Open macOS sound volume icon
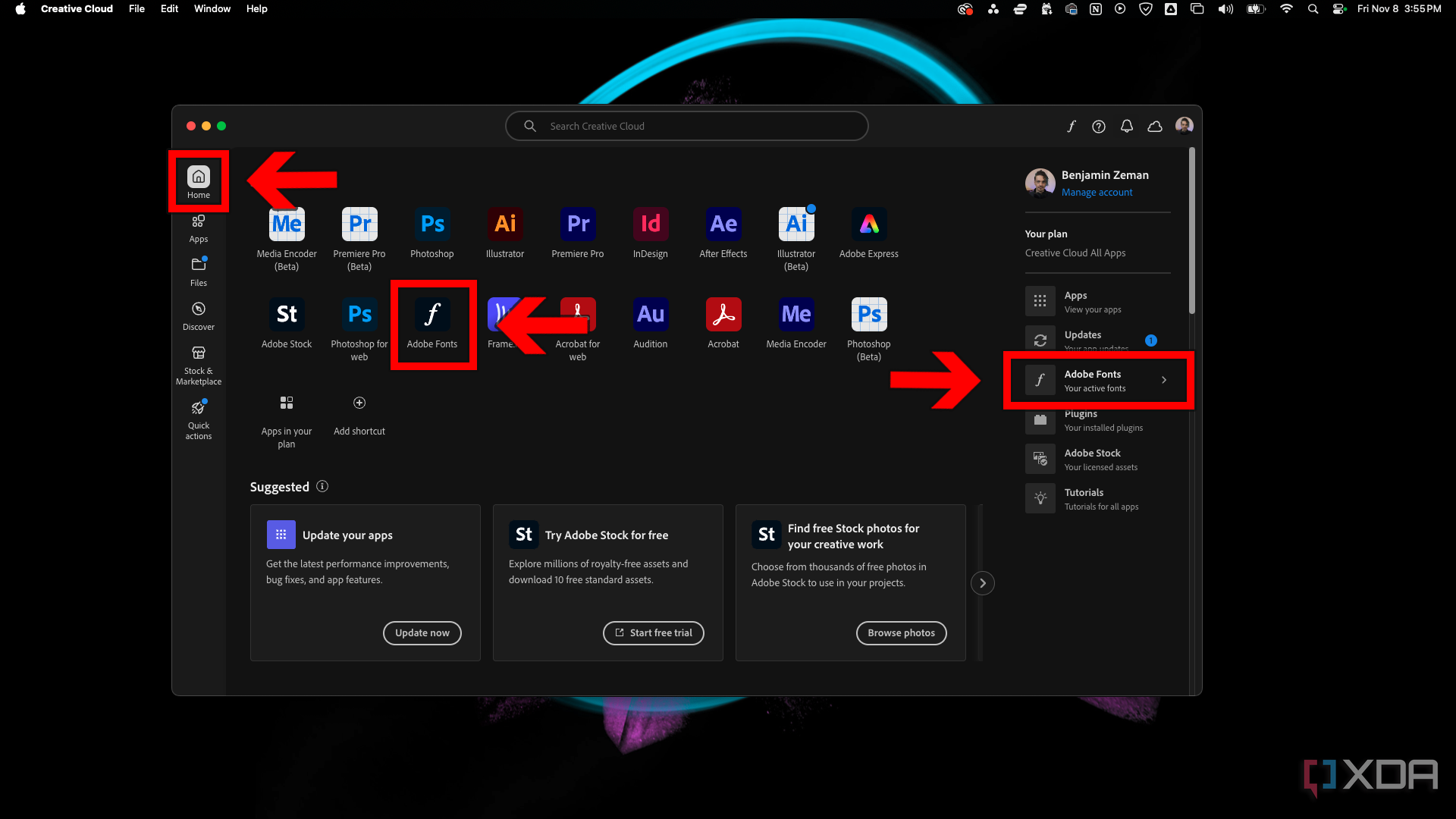 tap(1225, 8)
